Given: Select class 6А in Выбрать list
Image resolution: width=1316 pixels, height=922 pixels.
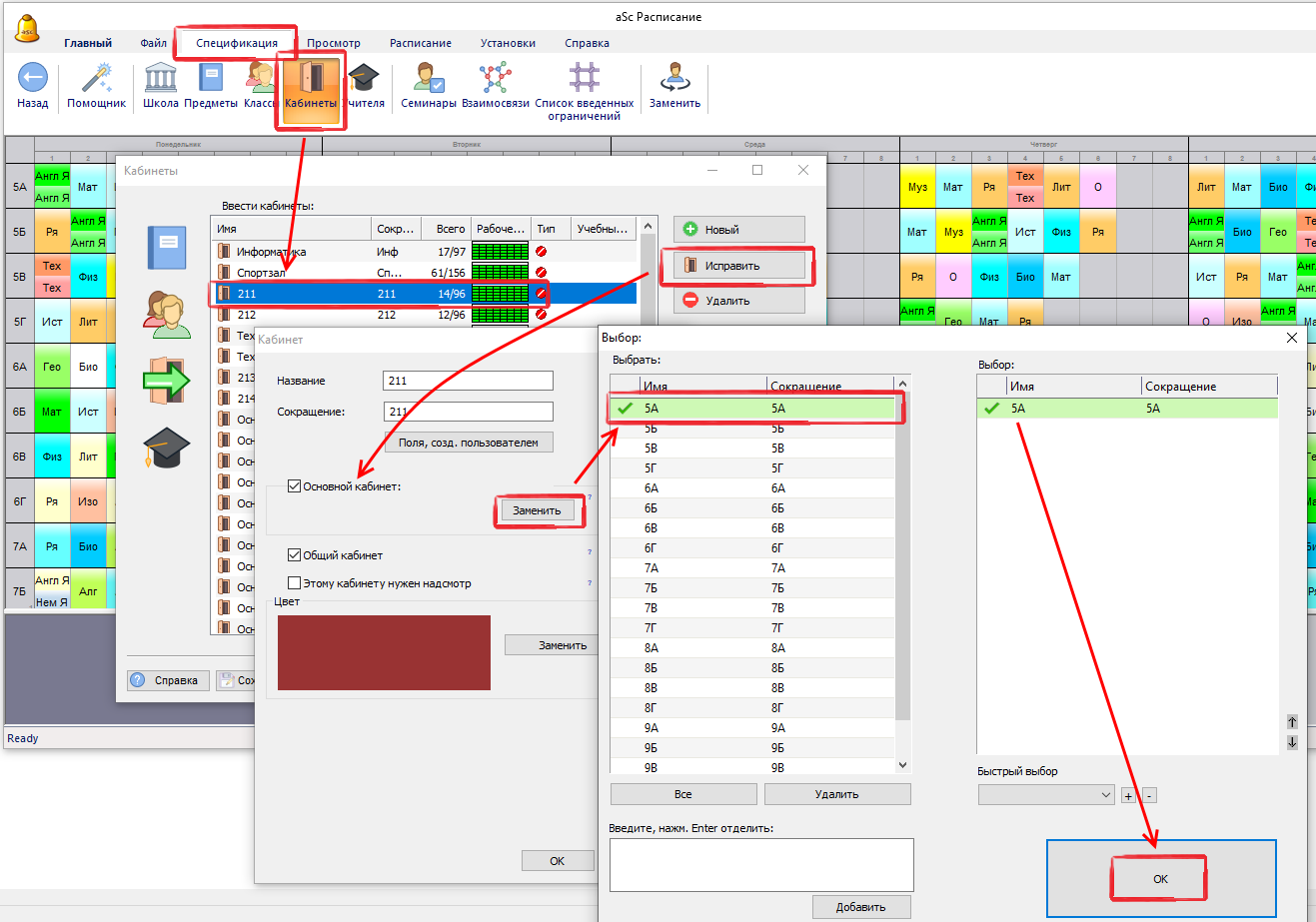Looking at the screenshot, I should coord(752,488).
